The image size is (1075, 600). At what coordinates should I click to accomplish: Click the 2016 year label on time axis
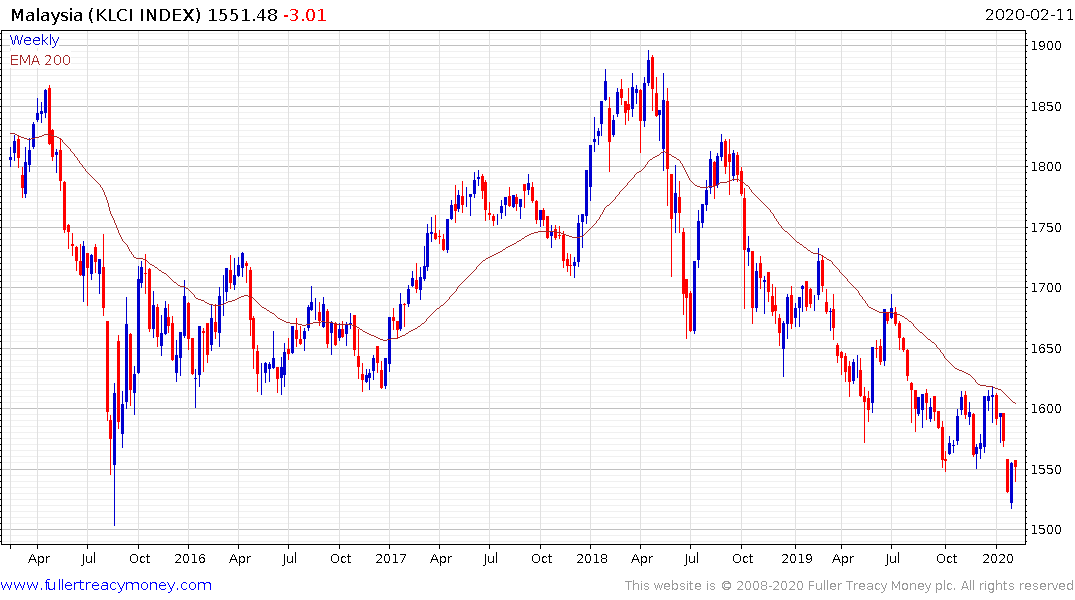coord(190,558)
